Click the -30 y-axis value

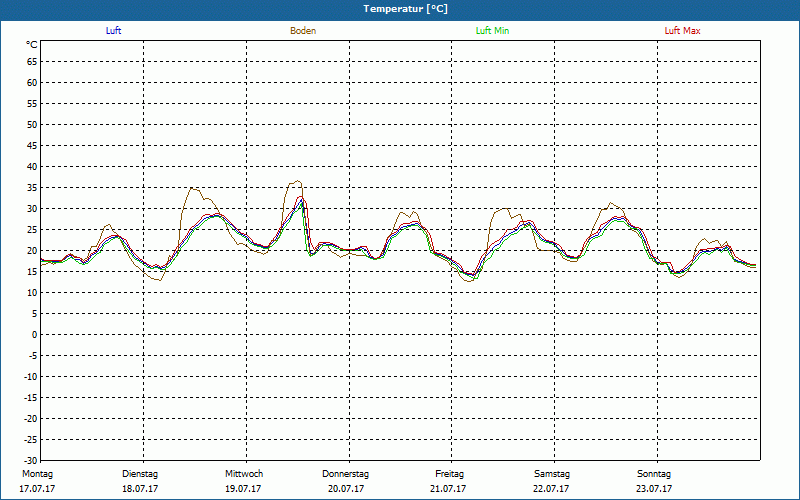[x=30, y=461]
